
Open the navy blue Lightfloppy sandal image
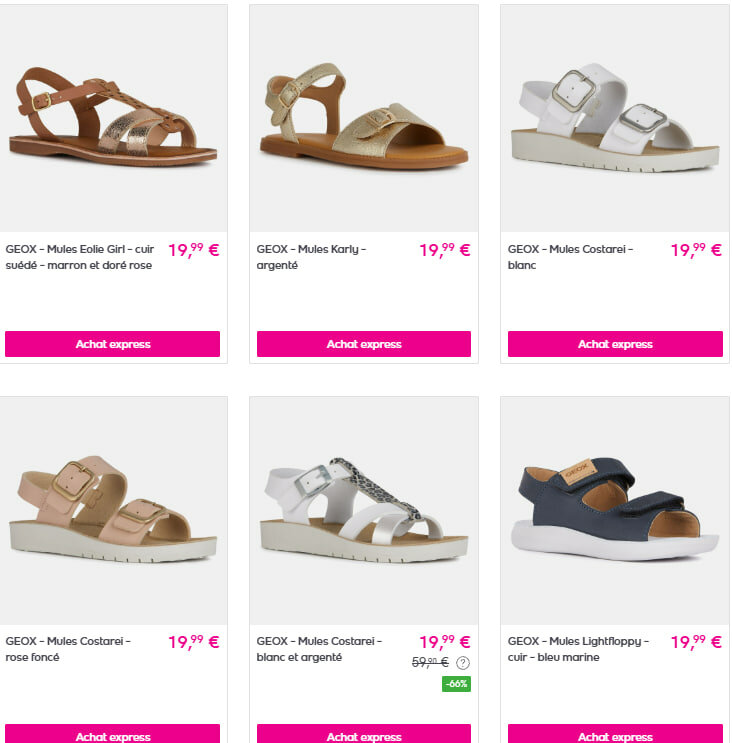615,511
